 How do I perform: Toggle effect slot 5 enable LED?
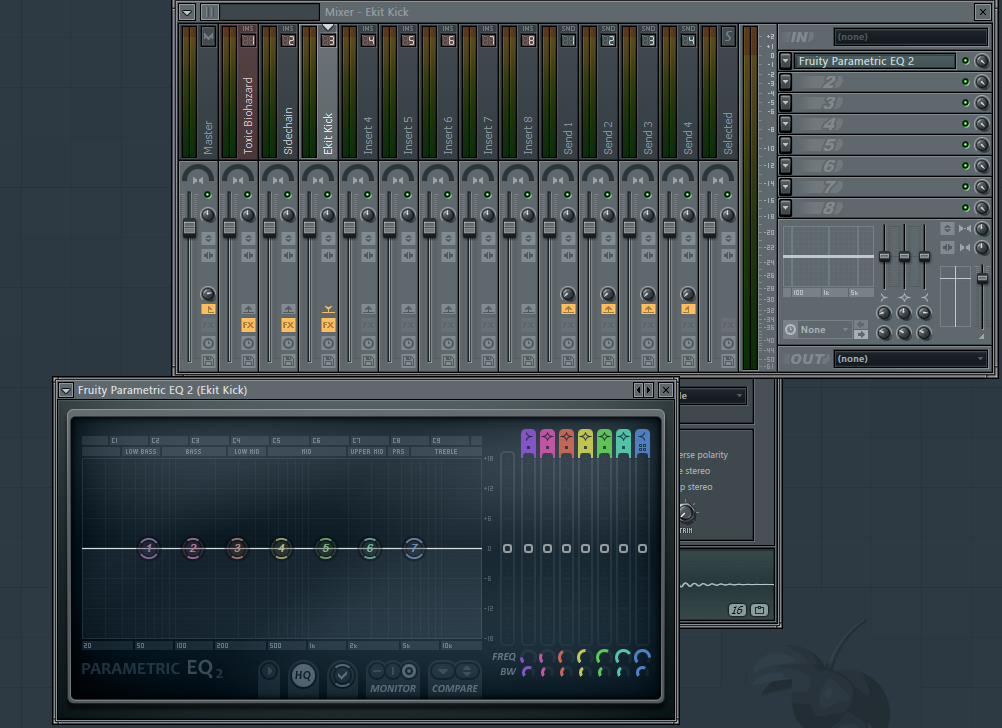point(966,145)
